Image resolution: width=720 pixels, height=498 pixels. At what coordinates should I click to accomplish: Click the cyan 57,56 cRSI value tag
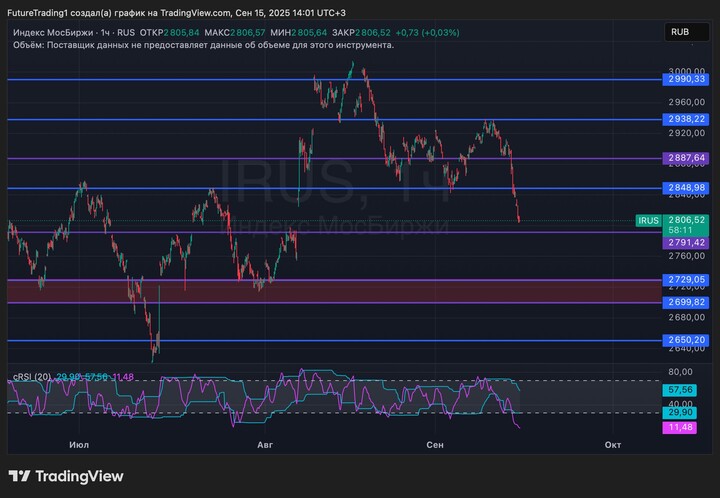(x=680, y=390)
